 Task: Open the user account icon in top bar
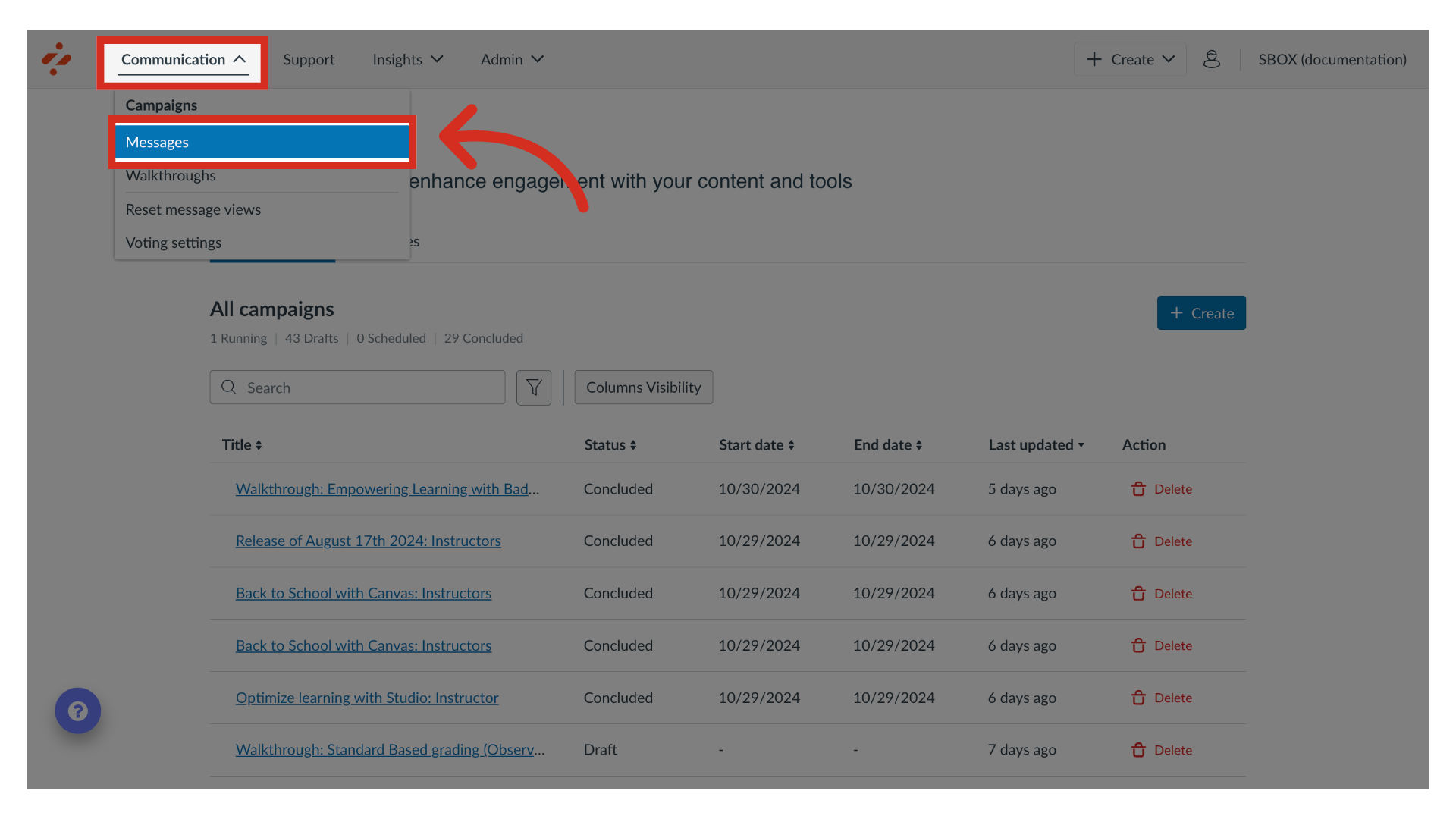pyautogui.click(x=1211, y=59)
